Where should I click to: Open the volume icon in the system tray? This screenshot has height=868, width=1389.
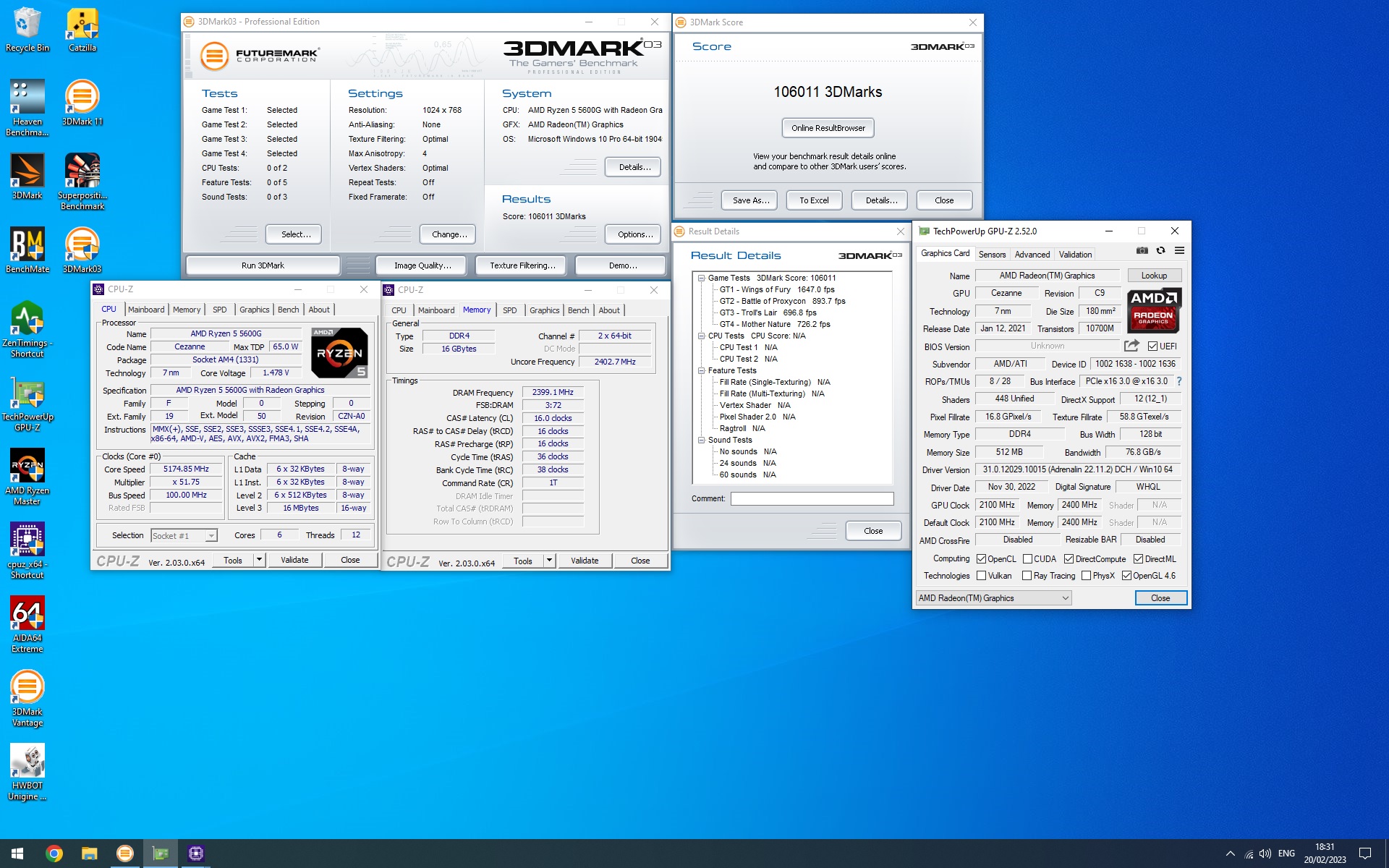click(1265, 854)
